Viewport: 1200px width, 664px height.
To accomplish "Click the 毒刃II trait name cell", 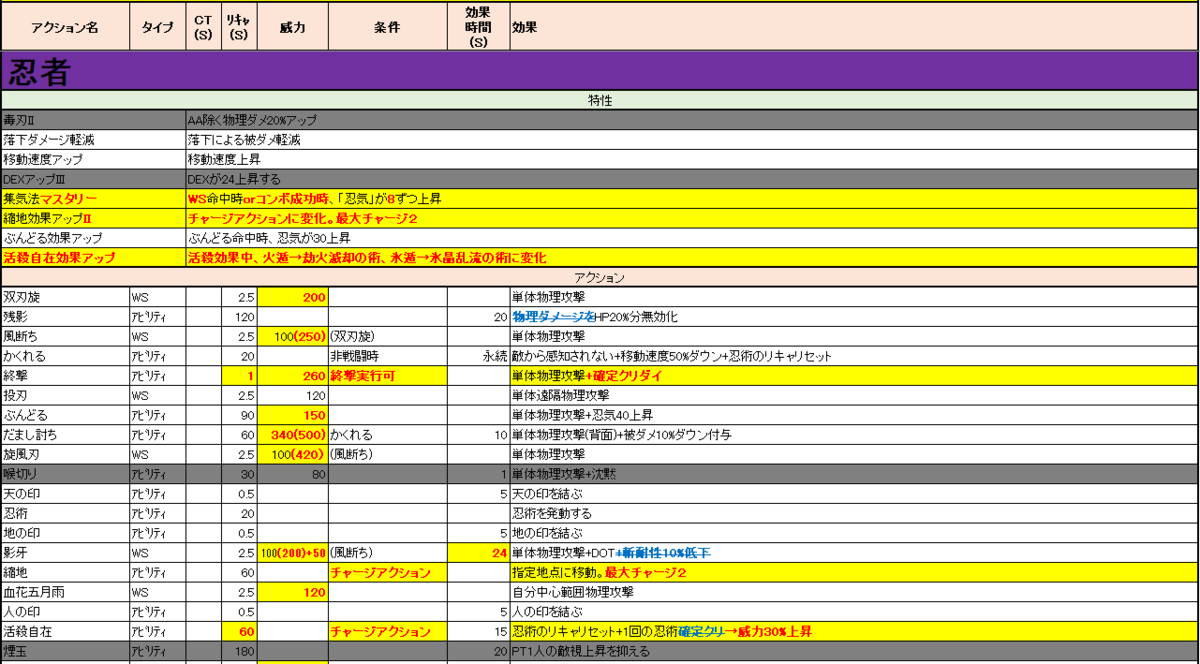I will coord(93,120).
